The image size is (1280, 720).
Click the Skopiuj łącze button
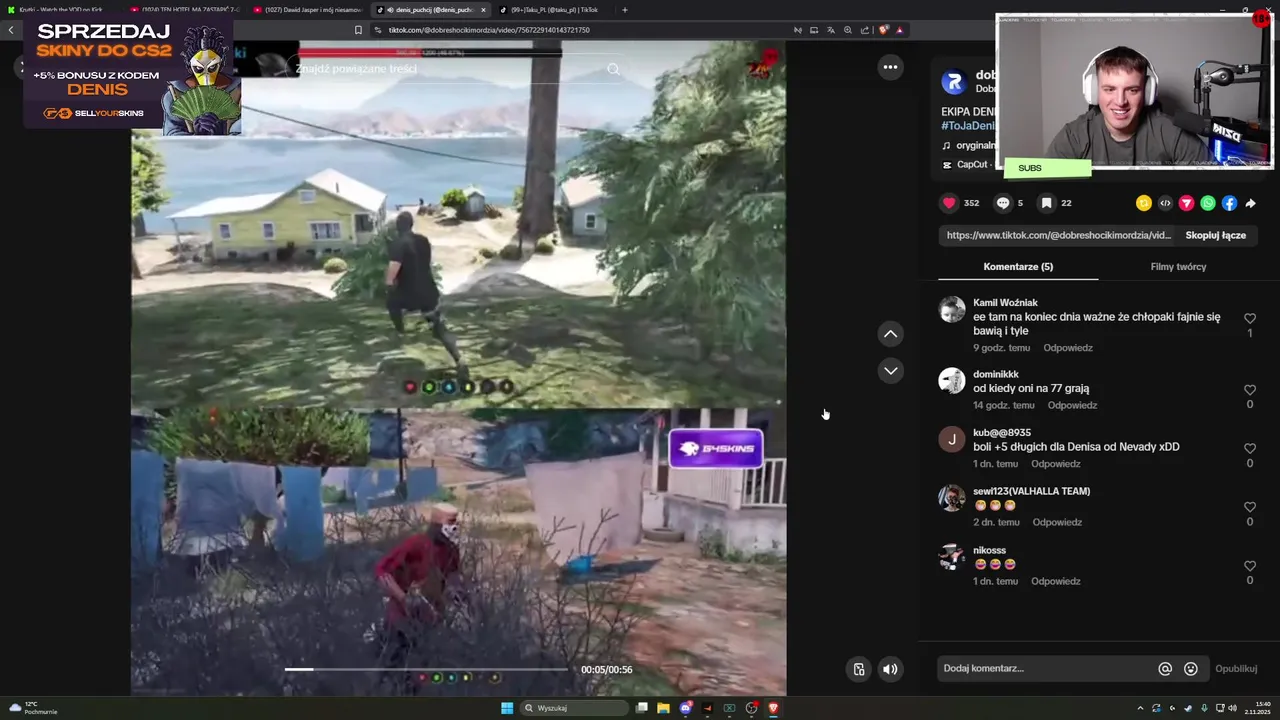coord(1215,235)
